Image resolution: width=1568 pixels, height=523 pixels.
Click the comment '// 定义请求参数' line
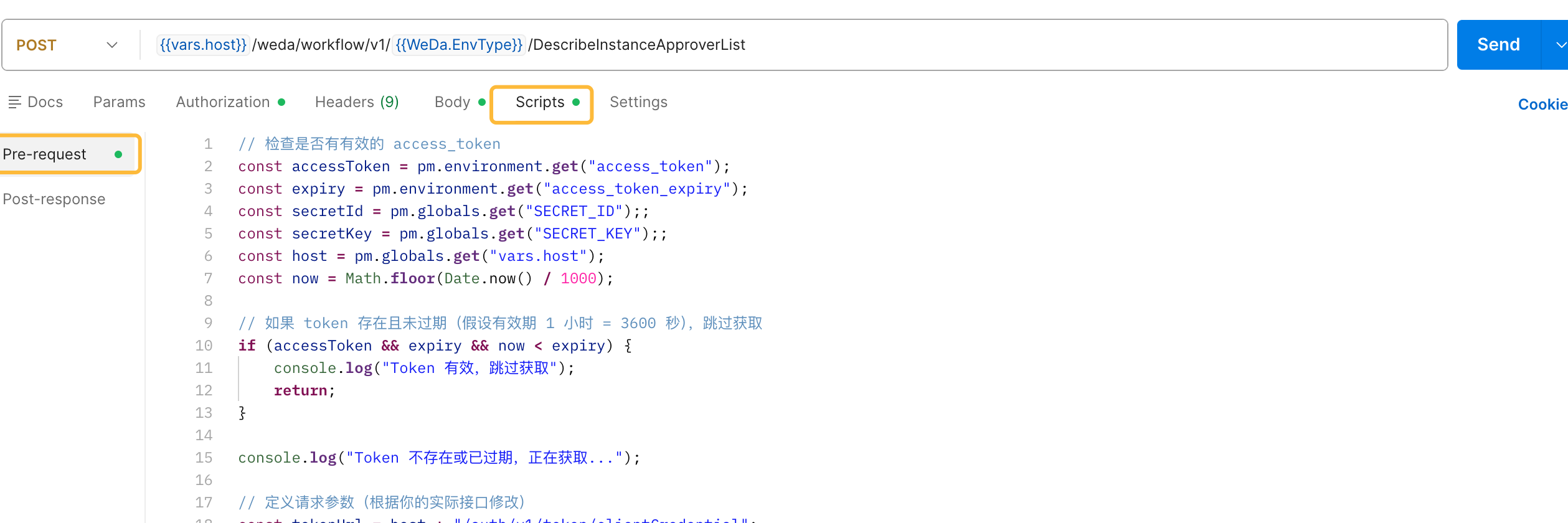pyautogui.click(x=382, y=502)
